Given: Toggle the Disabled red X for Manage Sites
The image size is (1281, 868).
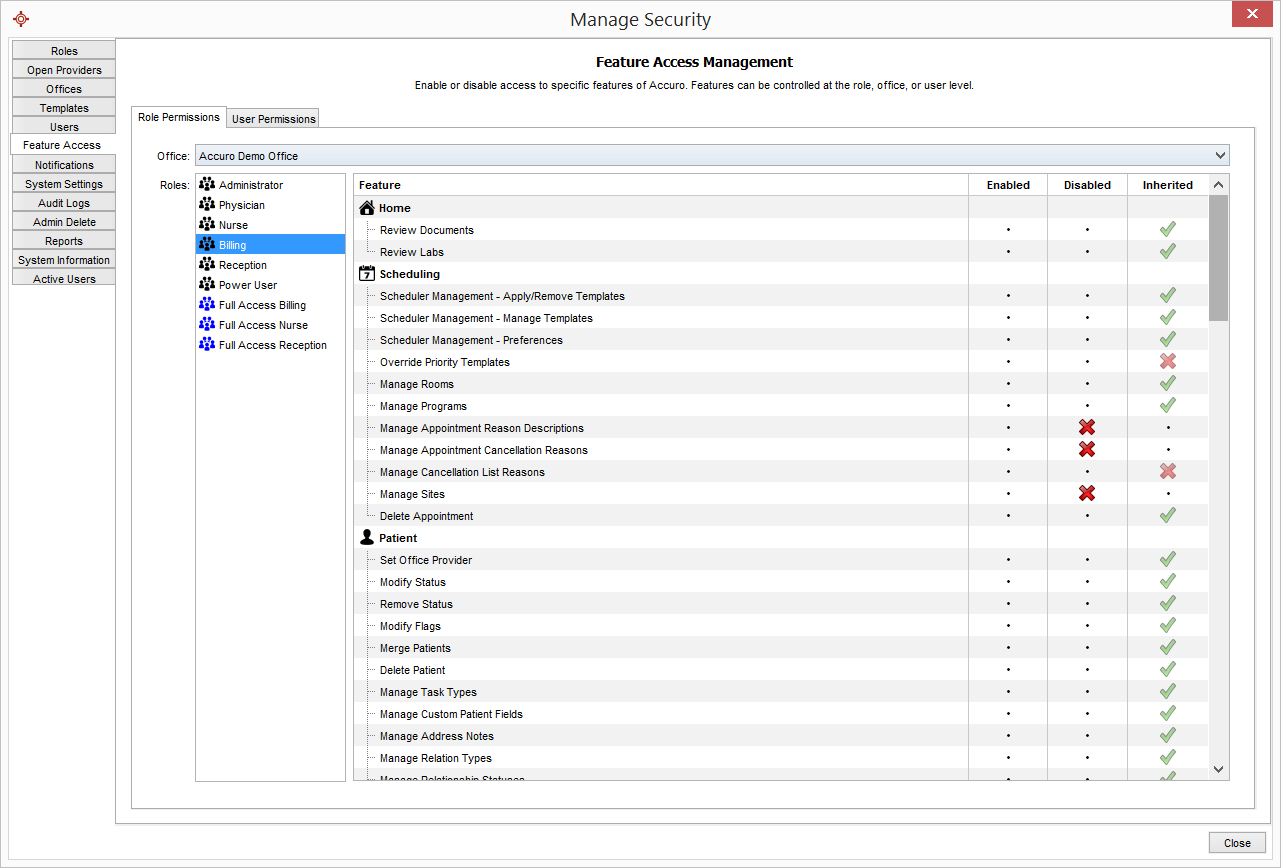Looking at the screenshot, I should [x=1087, y=493].
